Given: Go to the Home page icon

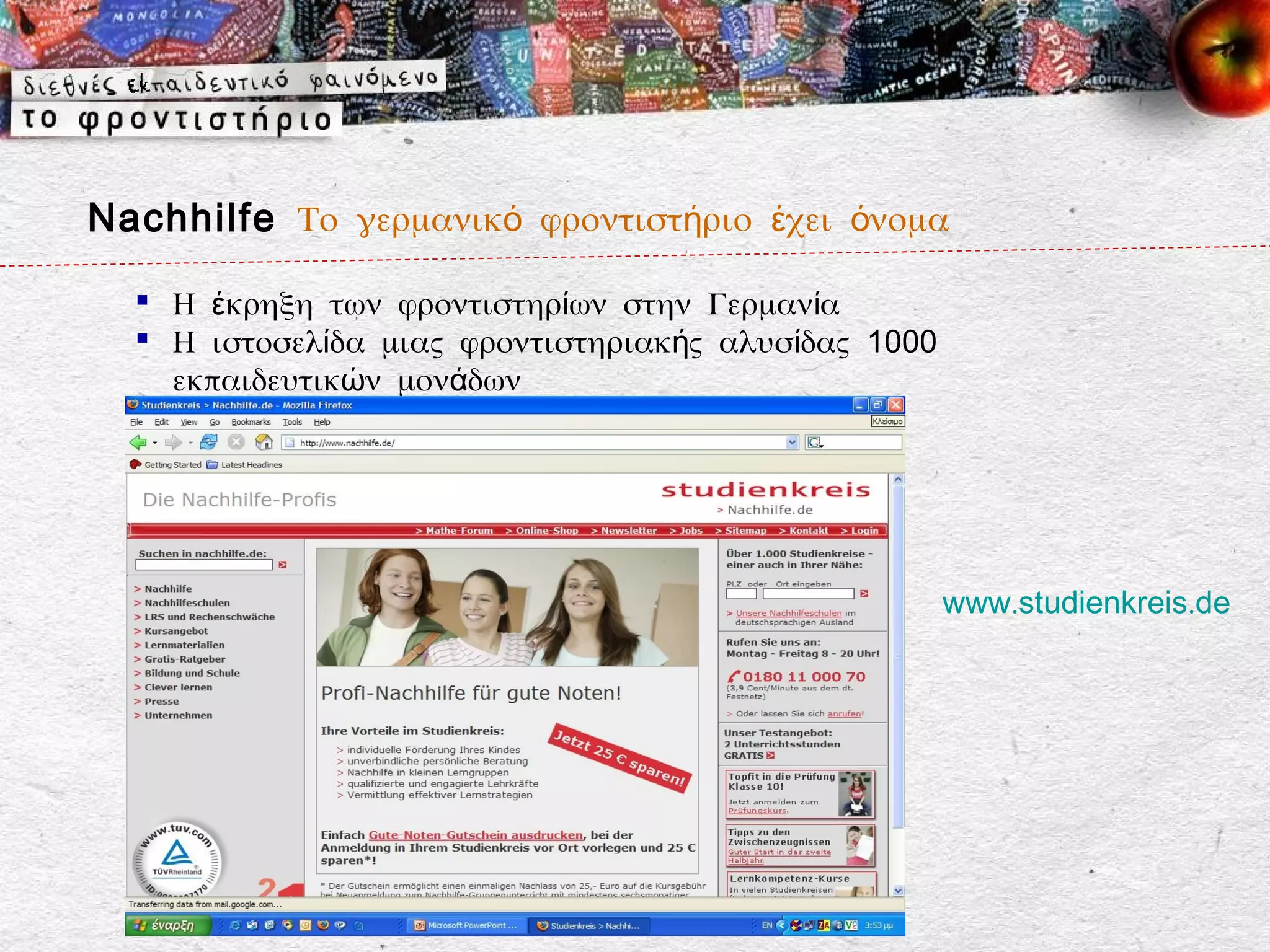Looking at the screenshot, I should coord(264,443).
